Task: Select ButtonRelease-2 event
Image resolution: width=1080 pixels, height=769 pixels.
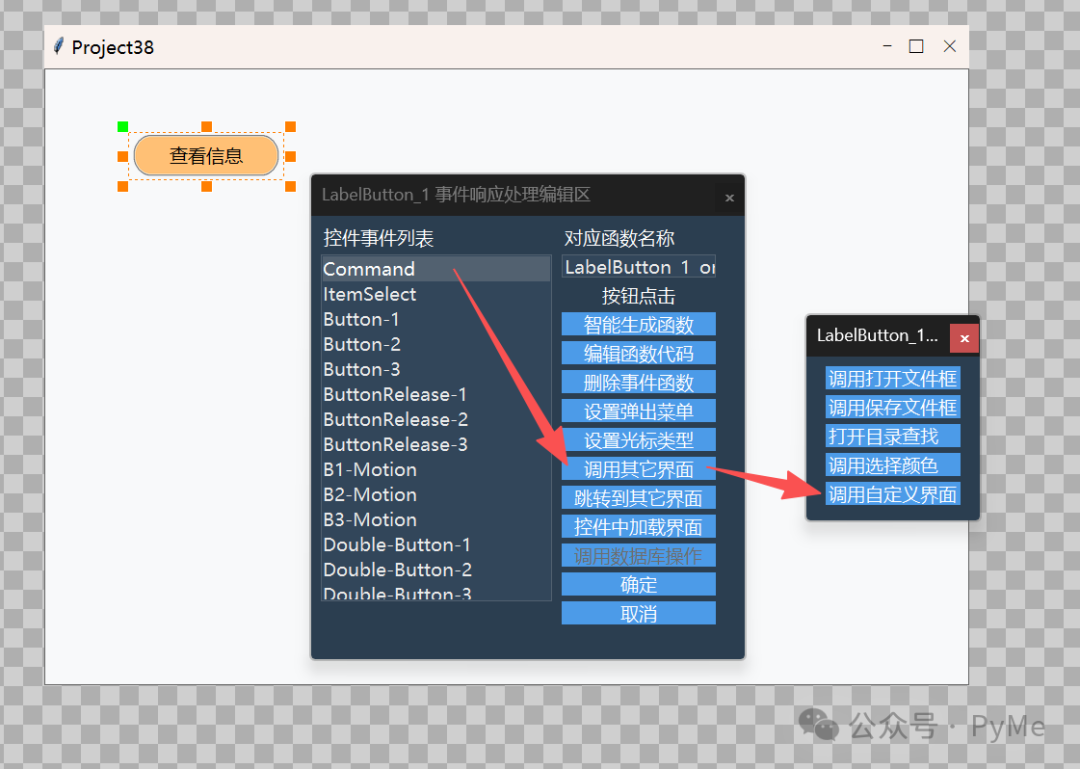Action: 436,419
